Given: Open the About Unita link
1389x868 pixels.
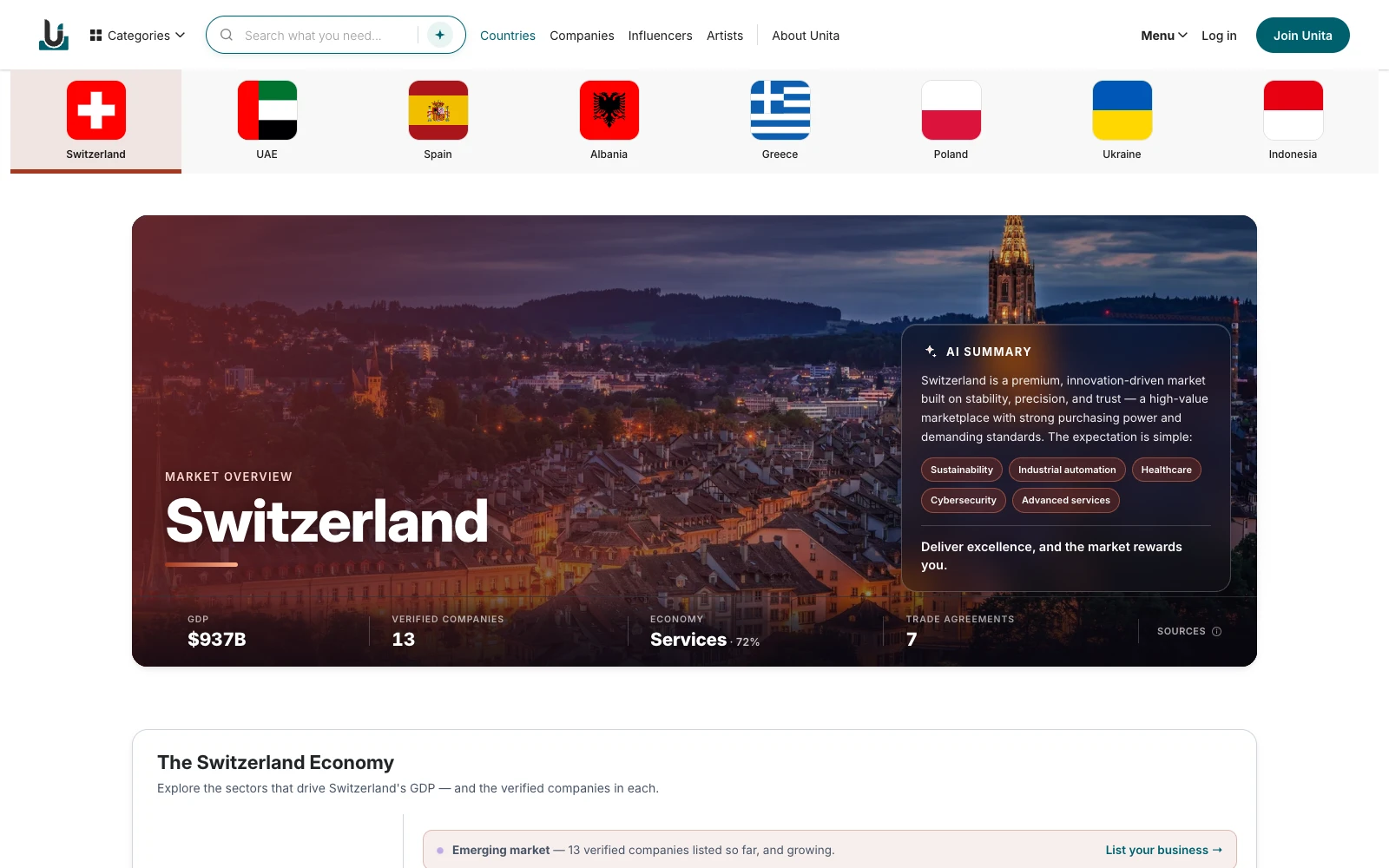Looking at the screenshot, I should click(806, 36).
